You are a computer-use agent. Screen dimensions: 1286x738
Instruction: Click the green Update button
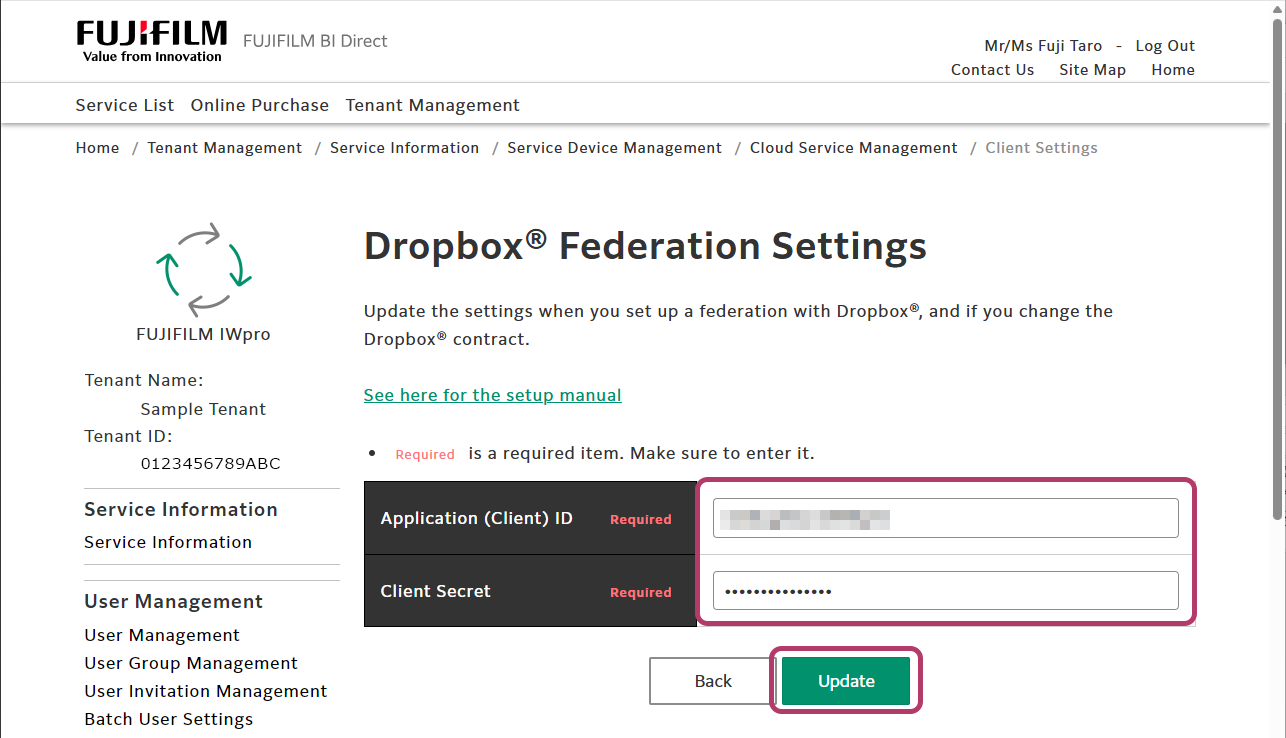coord(846,681)
